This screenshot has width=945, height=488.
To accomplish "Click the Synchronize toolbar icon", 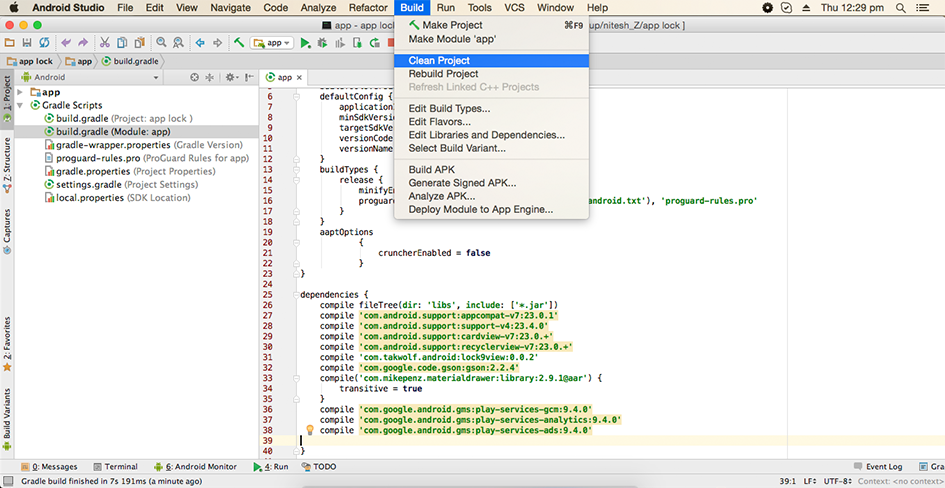I will pyautogui.click(x=44, y=43).
